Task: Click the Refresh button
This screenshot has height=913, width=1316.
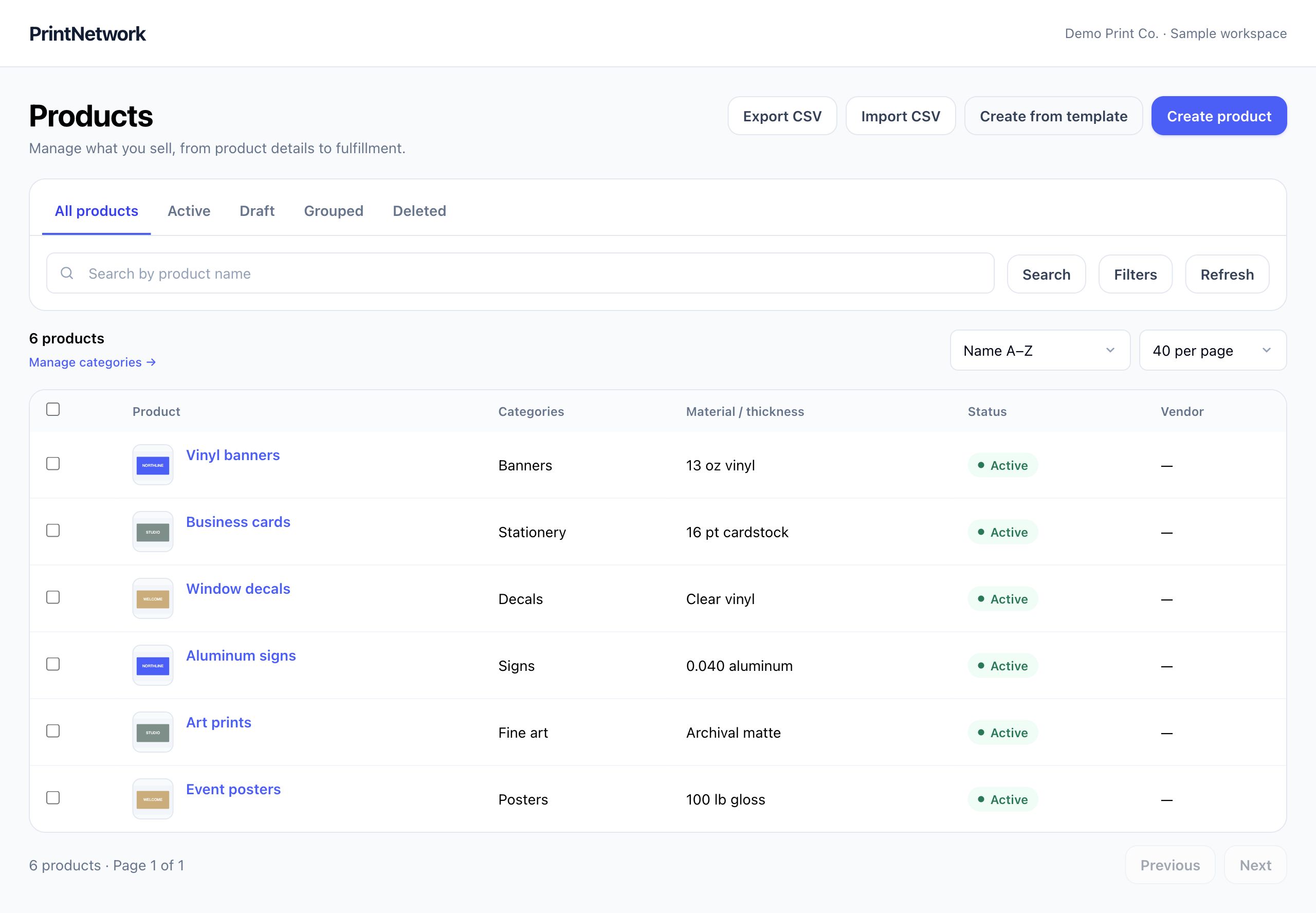Action: click(x=1227, y=275)
